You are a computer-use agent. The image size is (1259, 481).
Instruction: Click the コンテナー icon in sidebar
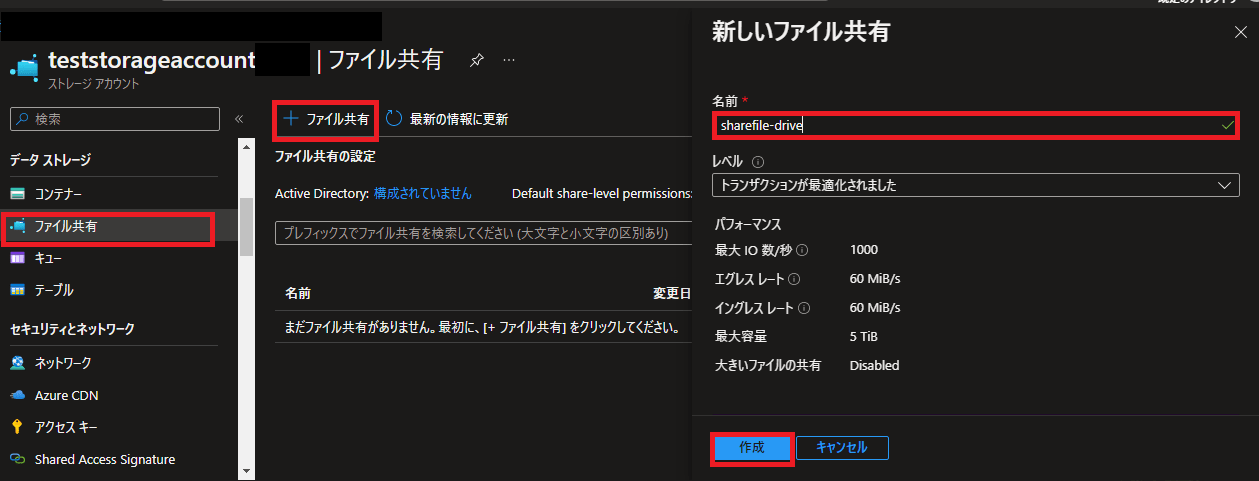[18, 193]
